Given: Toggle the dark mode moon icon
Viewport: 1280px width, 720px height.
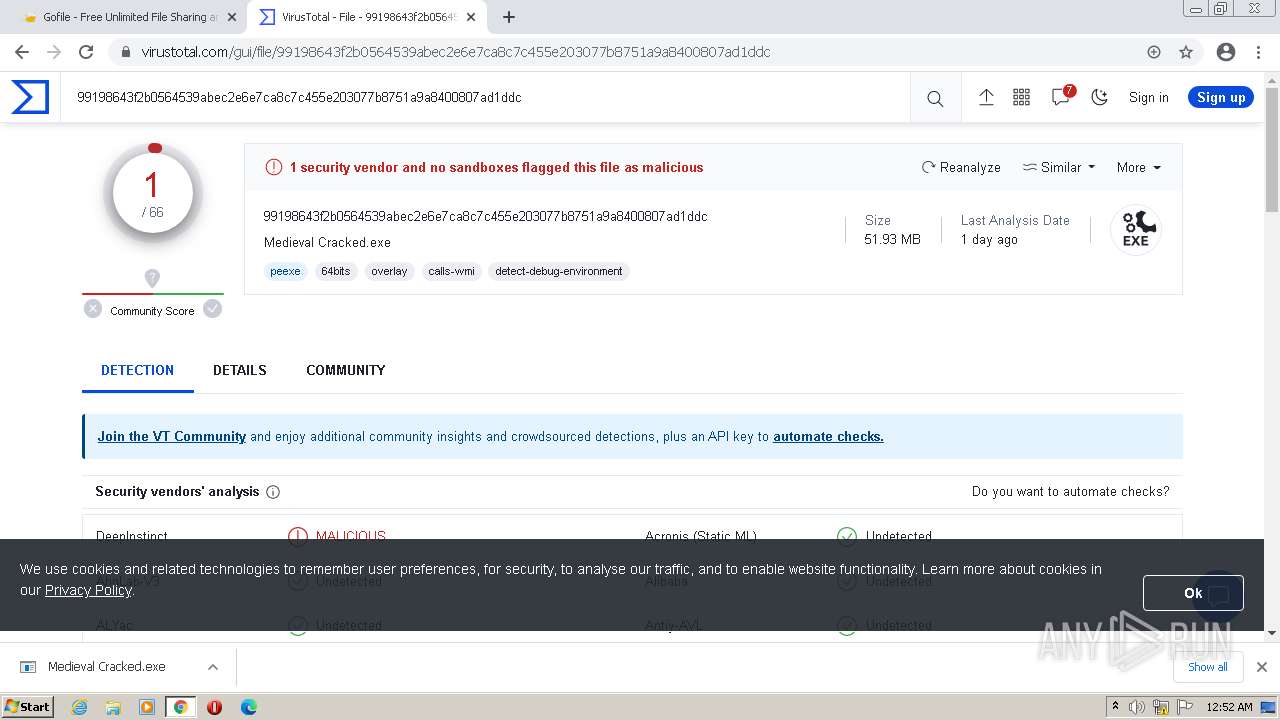Looking at the screenshot, I should 1099,97.
